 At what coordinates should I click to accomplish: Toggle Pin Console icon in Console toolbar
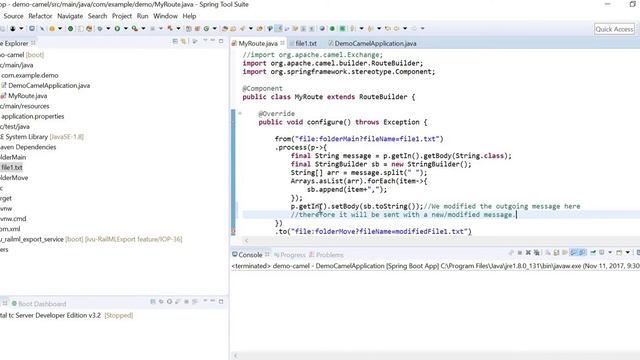pyautogui.click(x=593, y=253)
